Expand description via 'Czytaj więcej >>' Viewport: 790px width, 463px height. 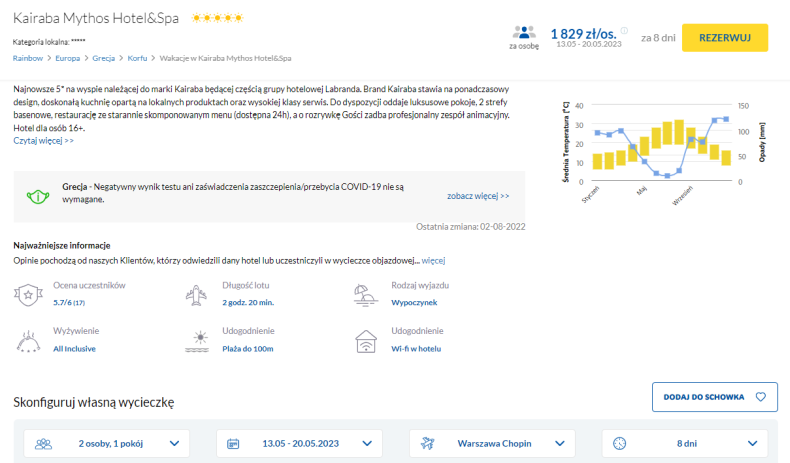coord(43,141)
